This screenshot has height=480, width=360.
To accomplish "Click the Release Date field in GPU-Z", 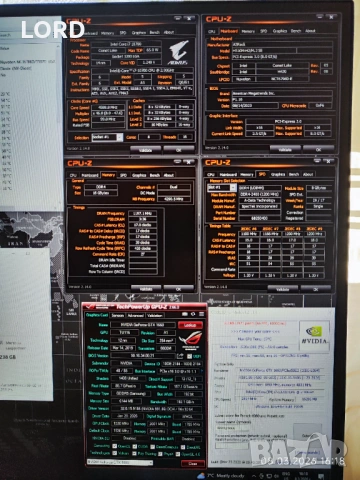I will pyautogui.click(x=123, y=348).
